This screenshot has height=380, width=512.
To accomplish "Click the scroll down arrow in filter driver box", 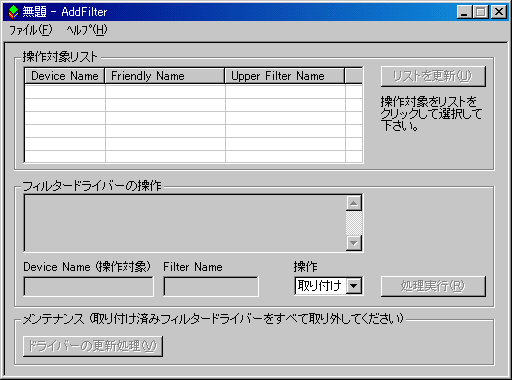I will click(x=354, y=243).
